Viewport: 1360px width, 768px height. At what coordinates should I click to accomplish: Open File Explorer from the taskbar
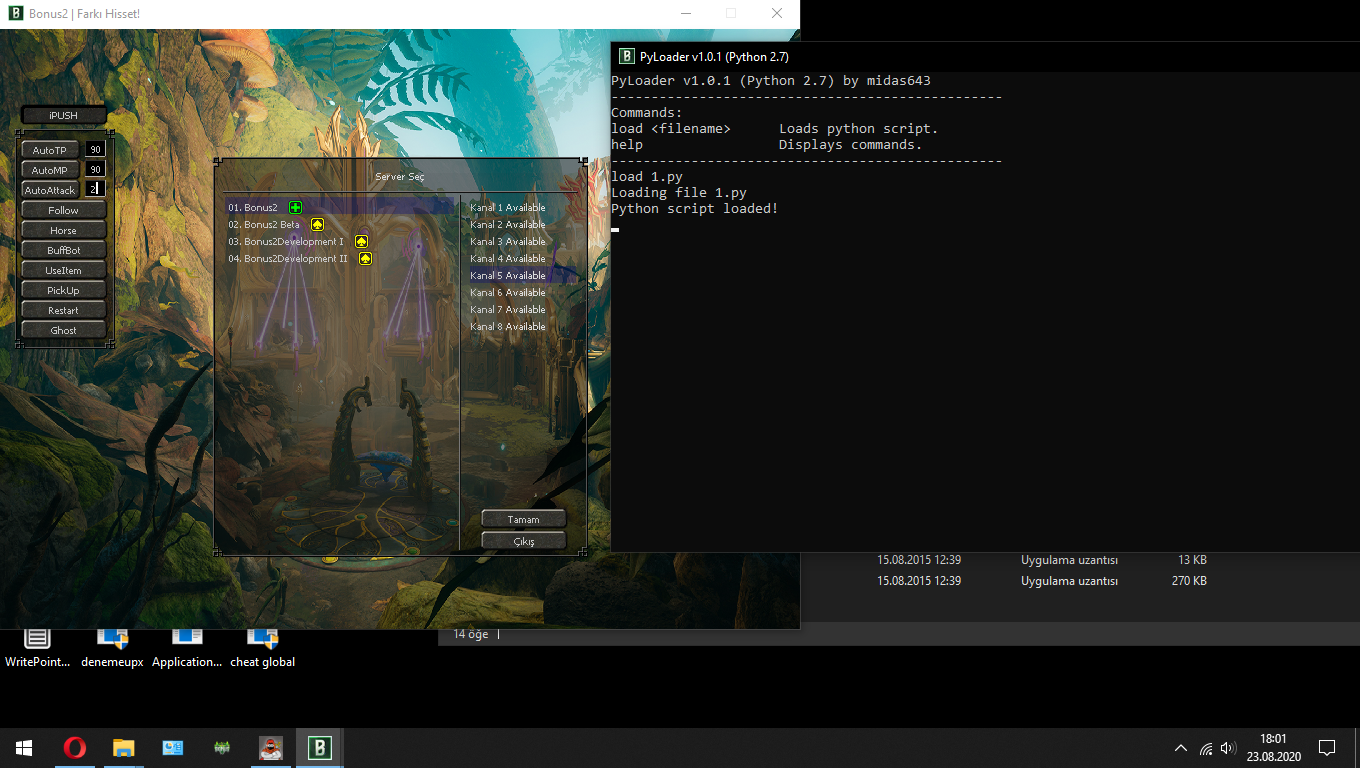(x=123, y=748)
